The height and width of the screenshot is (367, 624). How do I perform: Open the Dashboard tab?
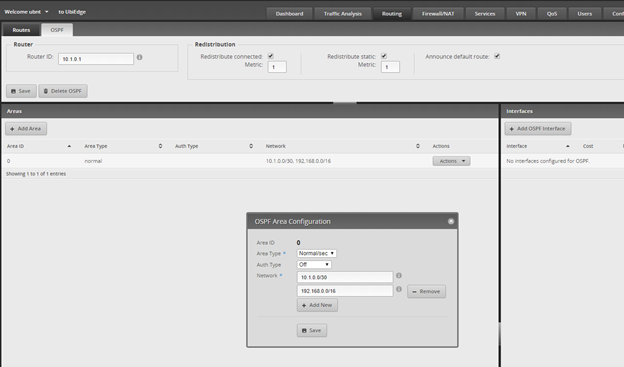289,14
